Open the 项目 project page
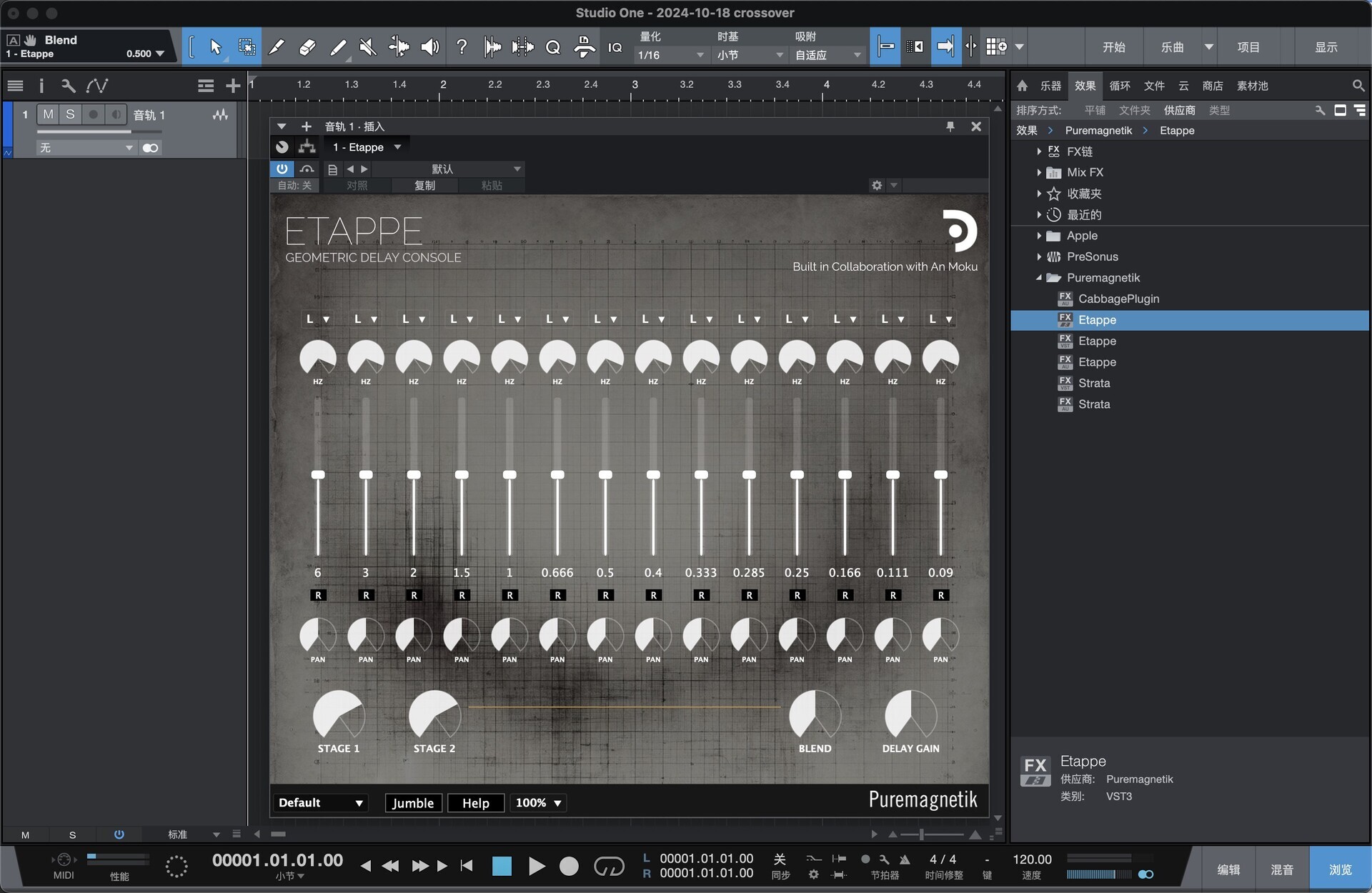This screenshot has height=893, width=1372. coord(1248,47)
